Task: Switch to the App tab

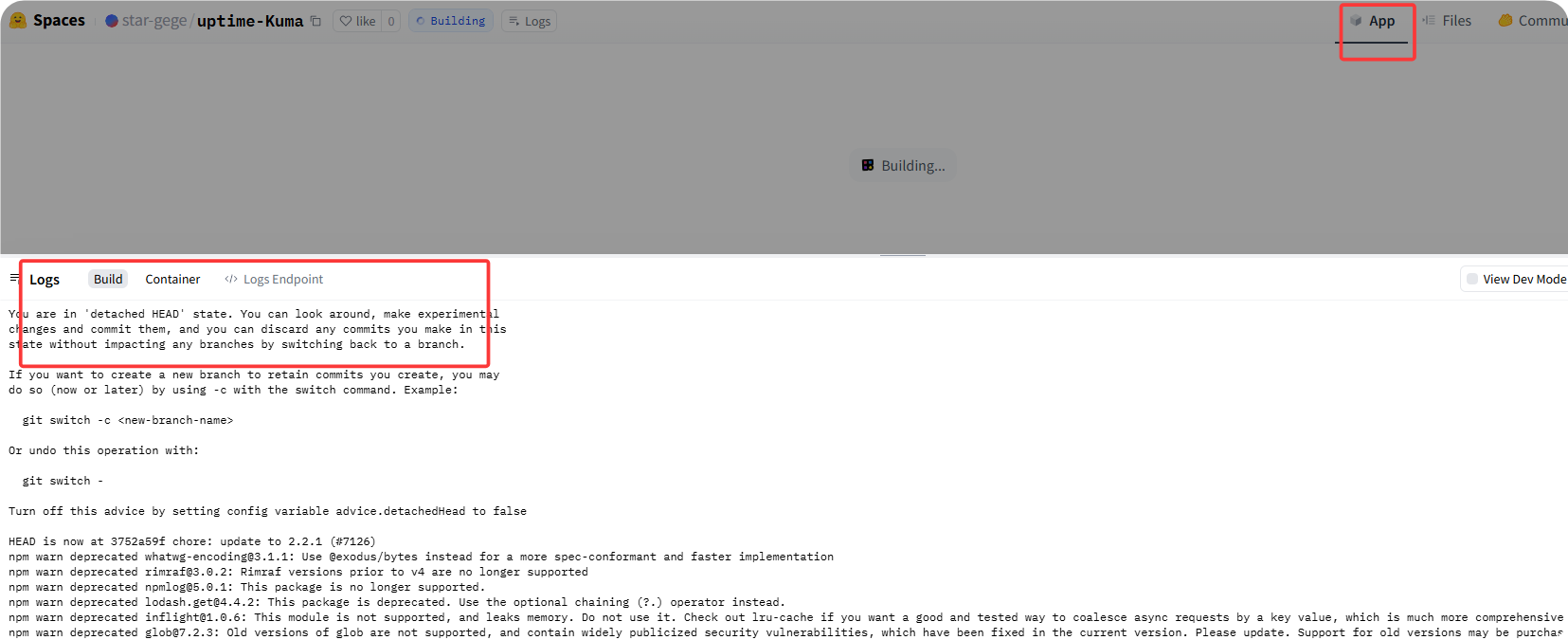Action: 1373,21
